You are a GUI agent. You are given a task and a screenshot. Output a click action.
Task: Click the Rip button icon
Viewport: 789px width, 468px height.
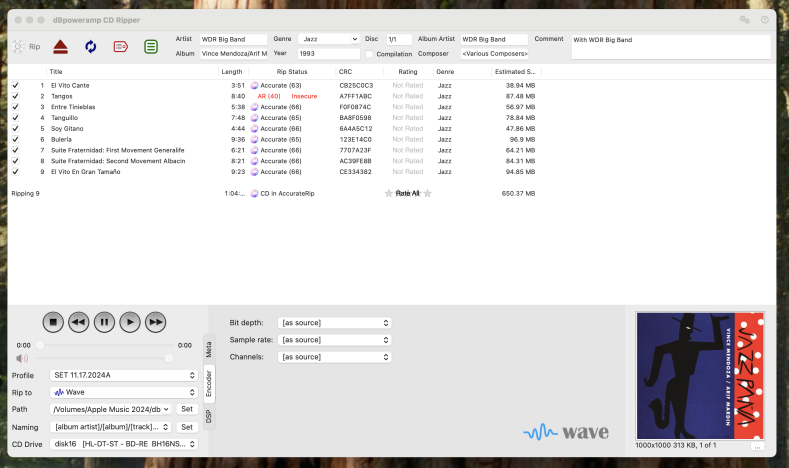click(19, 47)
